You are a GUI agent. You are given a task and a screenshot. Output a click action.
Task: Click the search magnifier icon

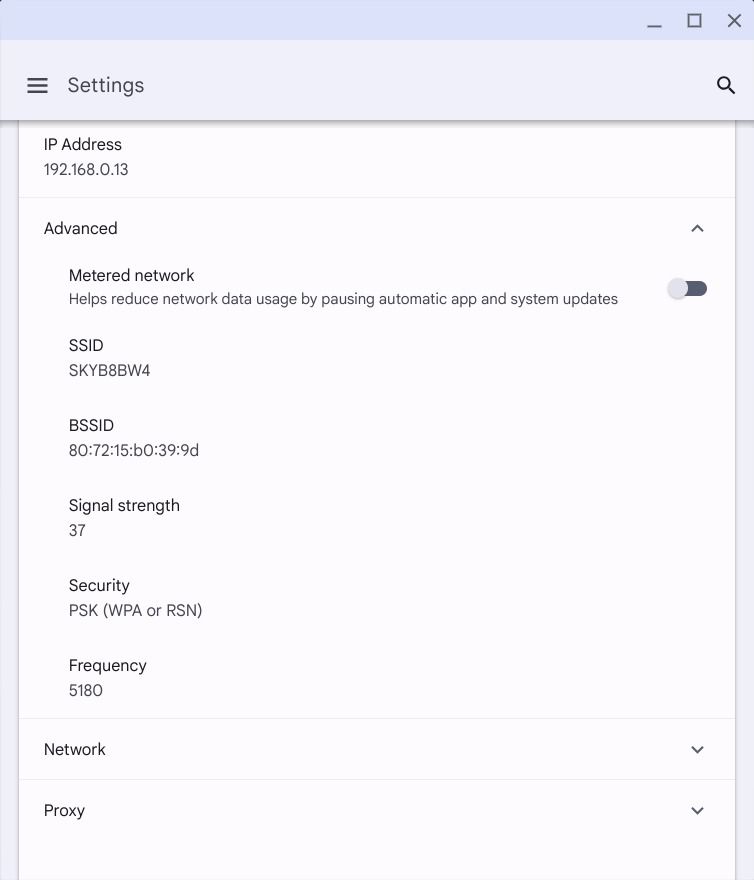725,86
